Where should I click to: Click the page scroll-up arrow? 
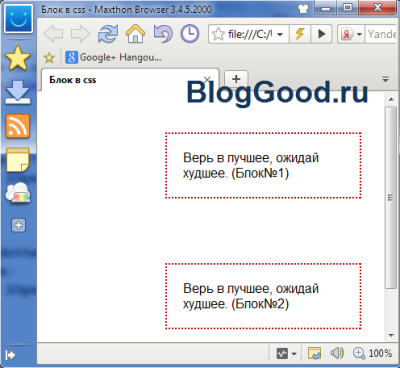391,99
